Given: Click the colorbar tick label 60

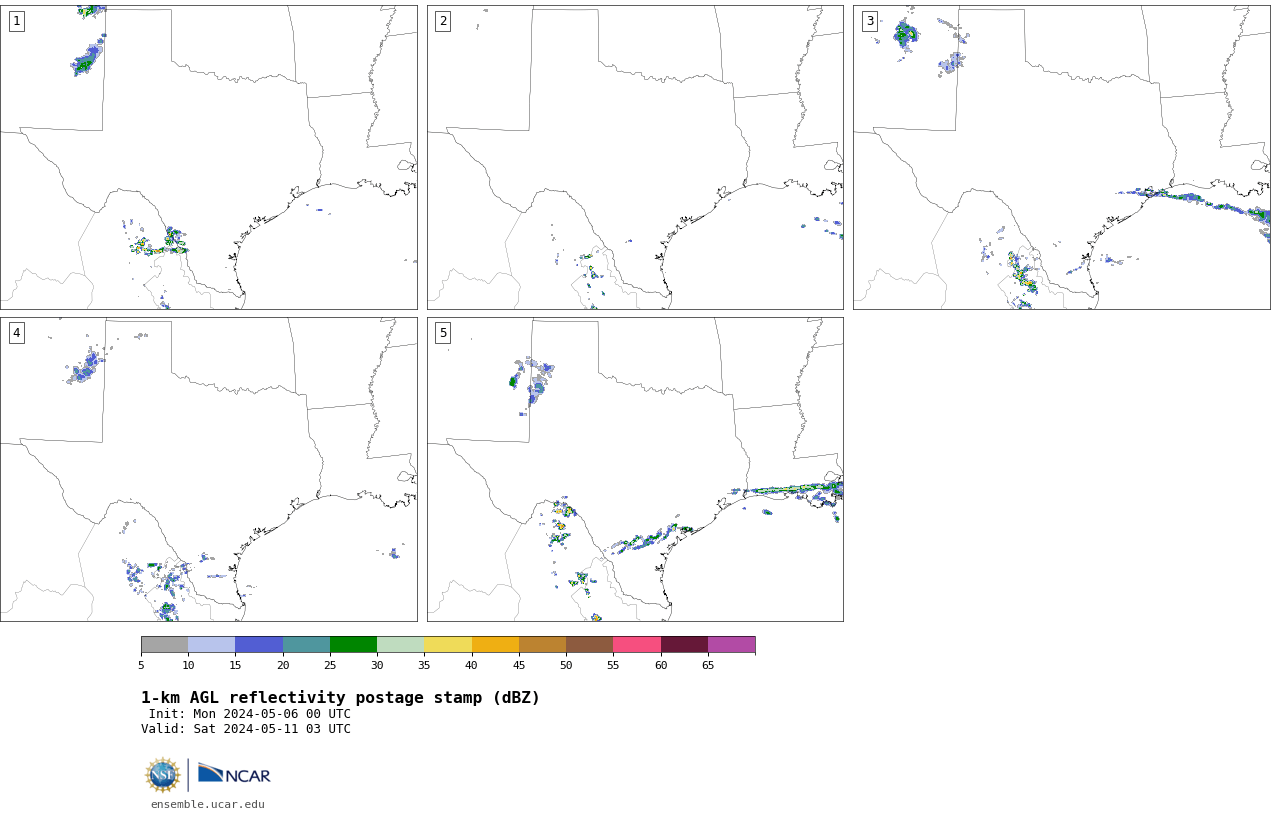Looking at the screenshot, I should click(661, 665).
